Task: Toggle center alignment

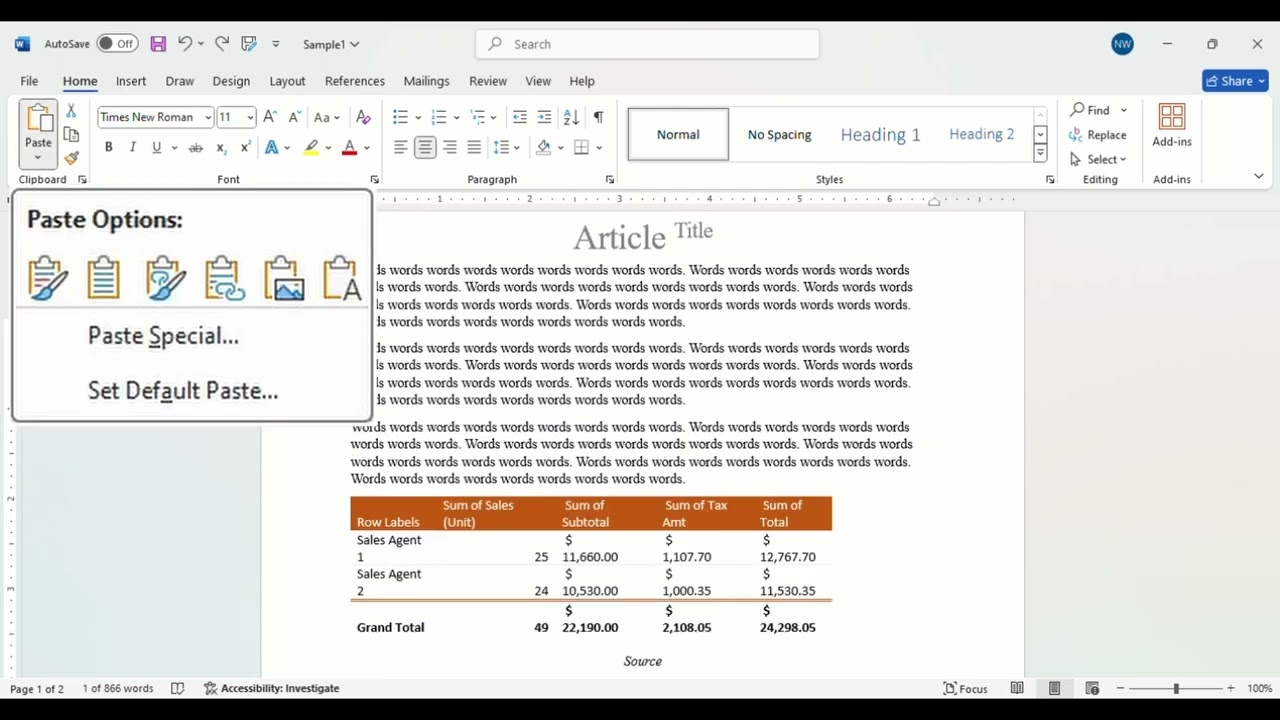Action: click(425, 148)
